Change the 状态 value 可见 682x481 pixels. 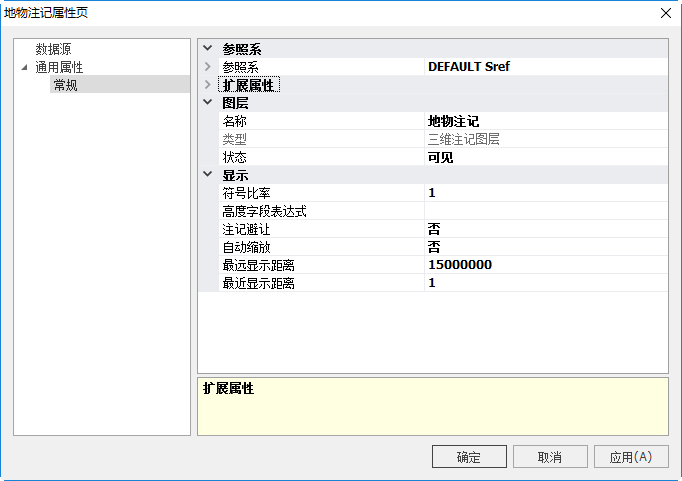pyautogui.click(x=545, y=157)
